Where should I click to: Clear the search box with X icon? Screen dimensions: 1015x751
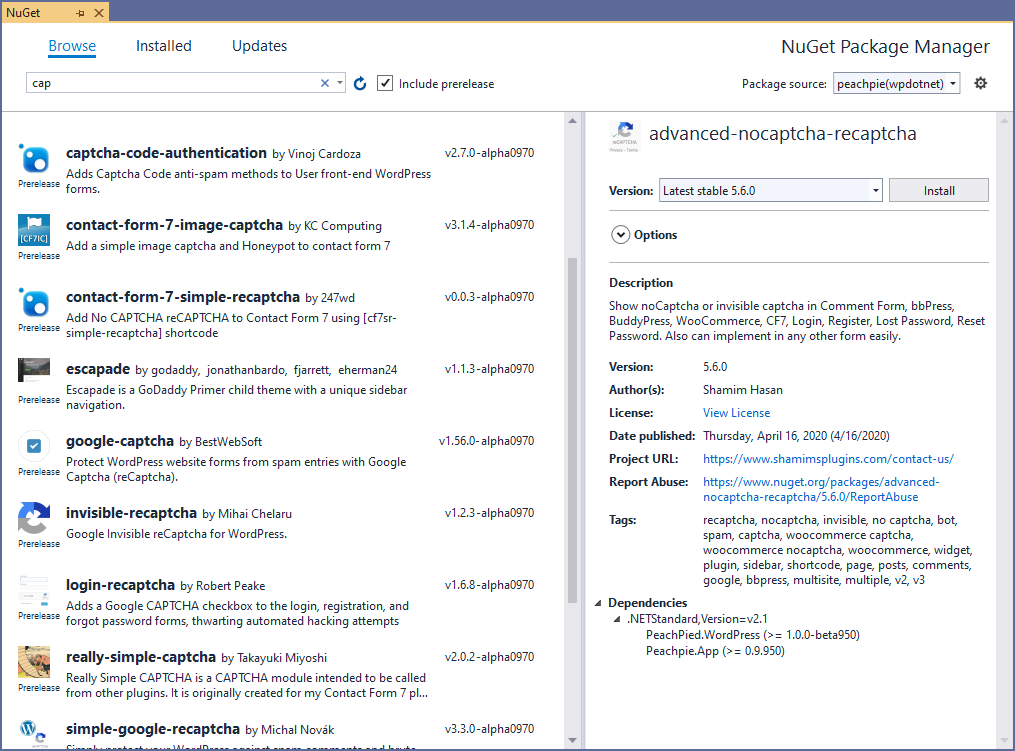point(325,83)
